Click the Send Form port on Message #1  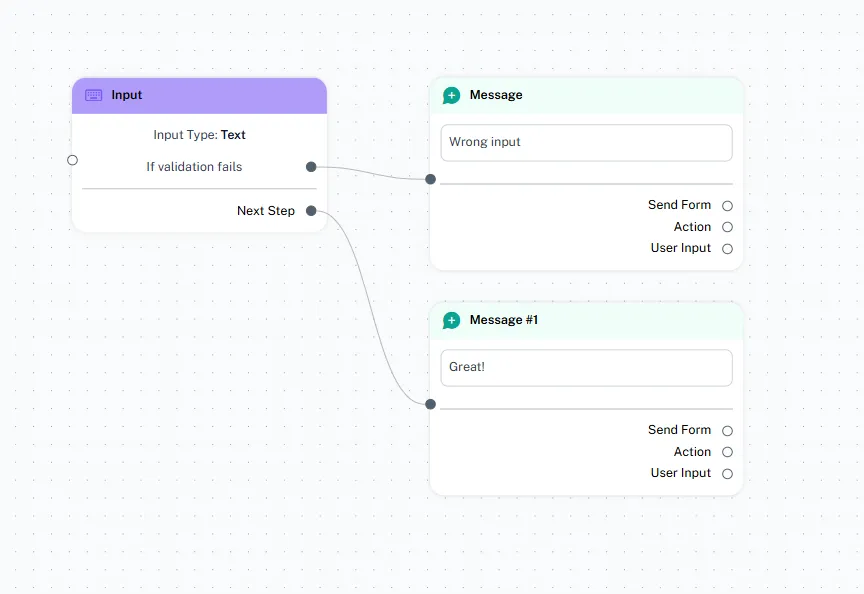[727, 431]
